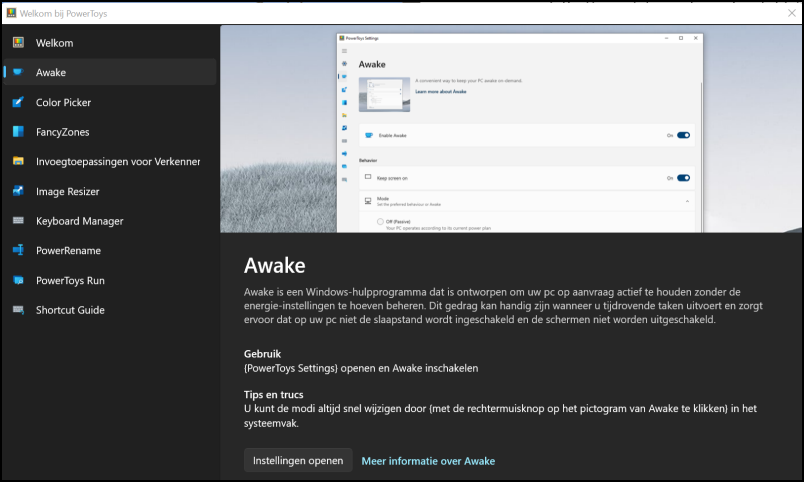Screen dimensions: 804x482
Task: Click the Invoegtoepassingen voor Verkenner folder icon
Action: coord(18,161)
